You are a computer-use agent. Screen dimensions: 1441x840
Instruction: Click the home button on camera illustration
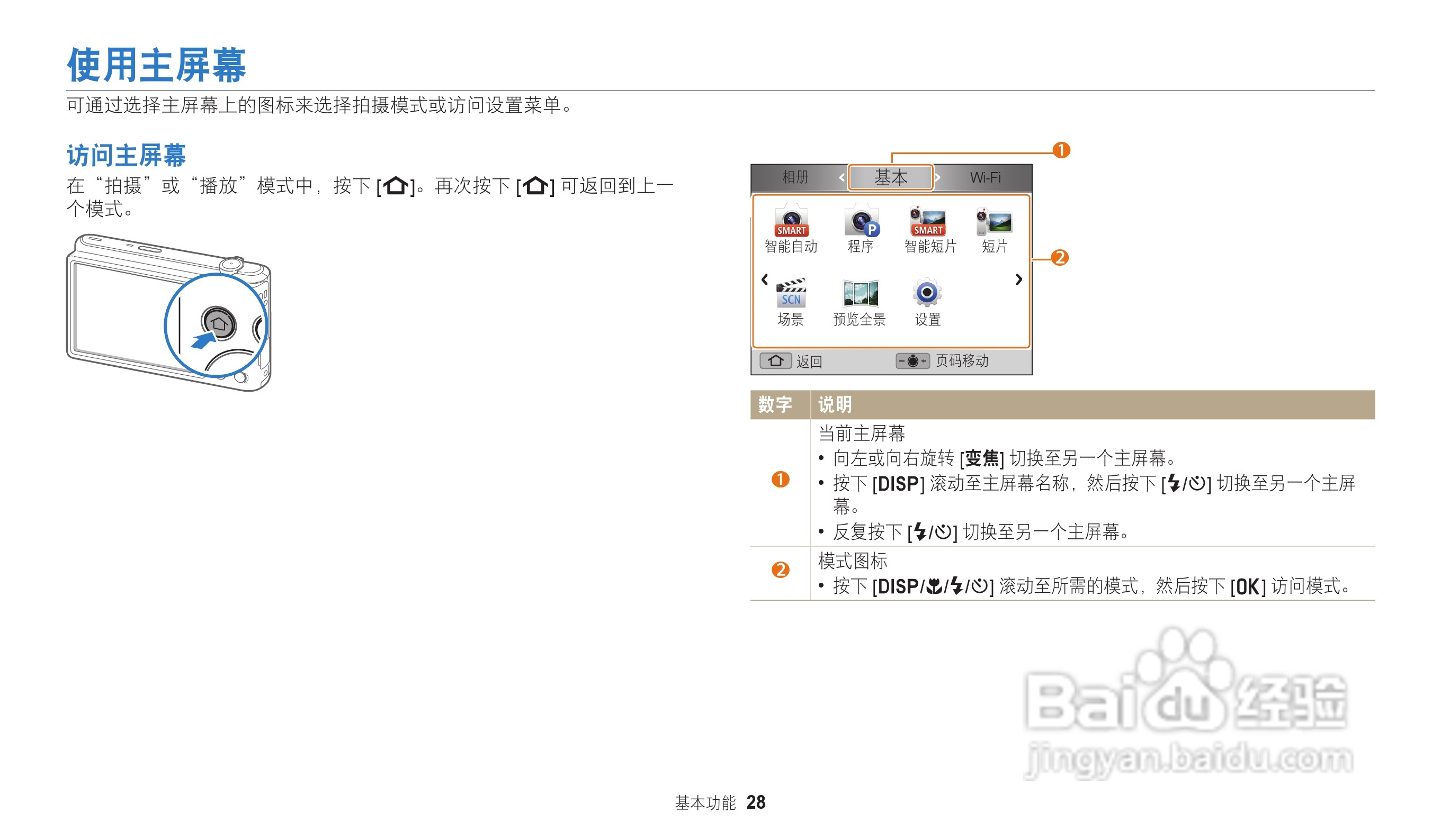219,324
